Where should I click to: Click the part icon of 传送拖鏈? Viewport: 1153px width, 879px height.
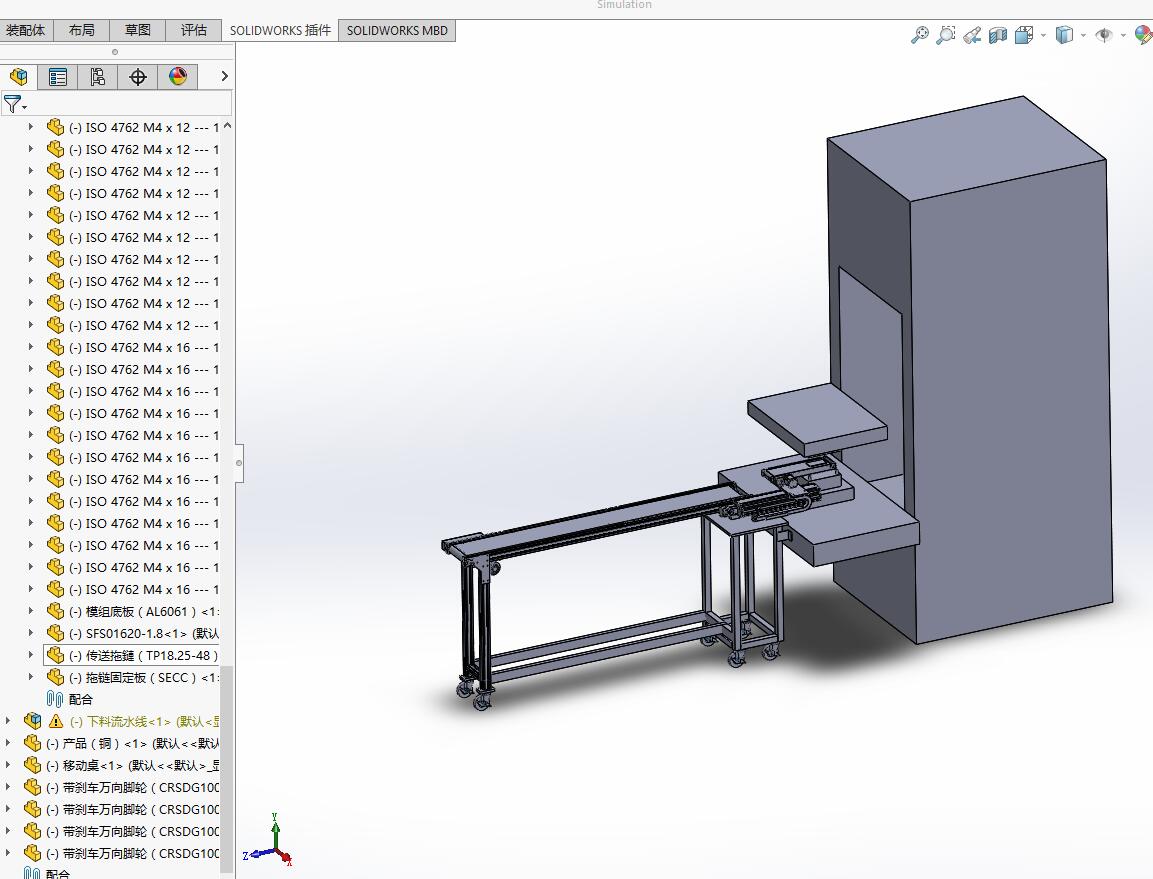click(x=55, y=655)
